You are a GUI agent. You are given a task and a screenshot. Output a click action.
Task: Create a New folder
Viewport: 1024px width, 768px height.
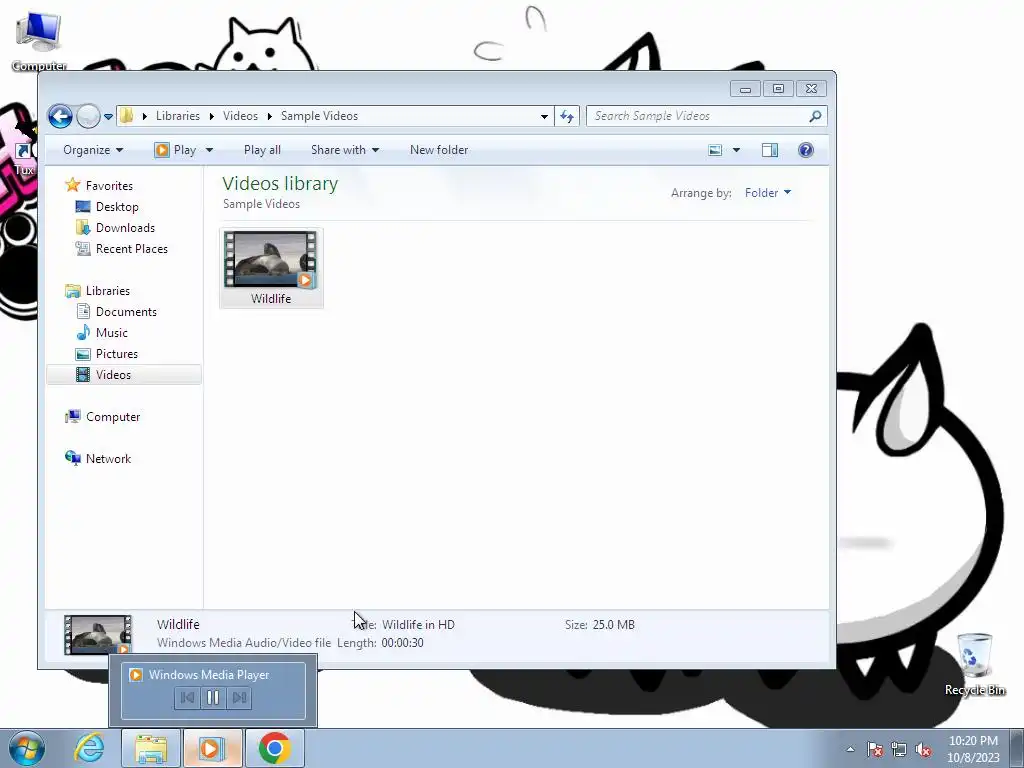439,150
